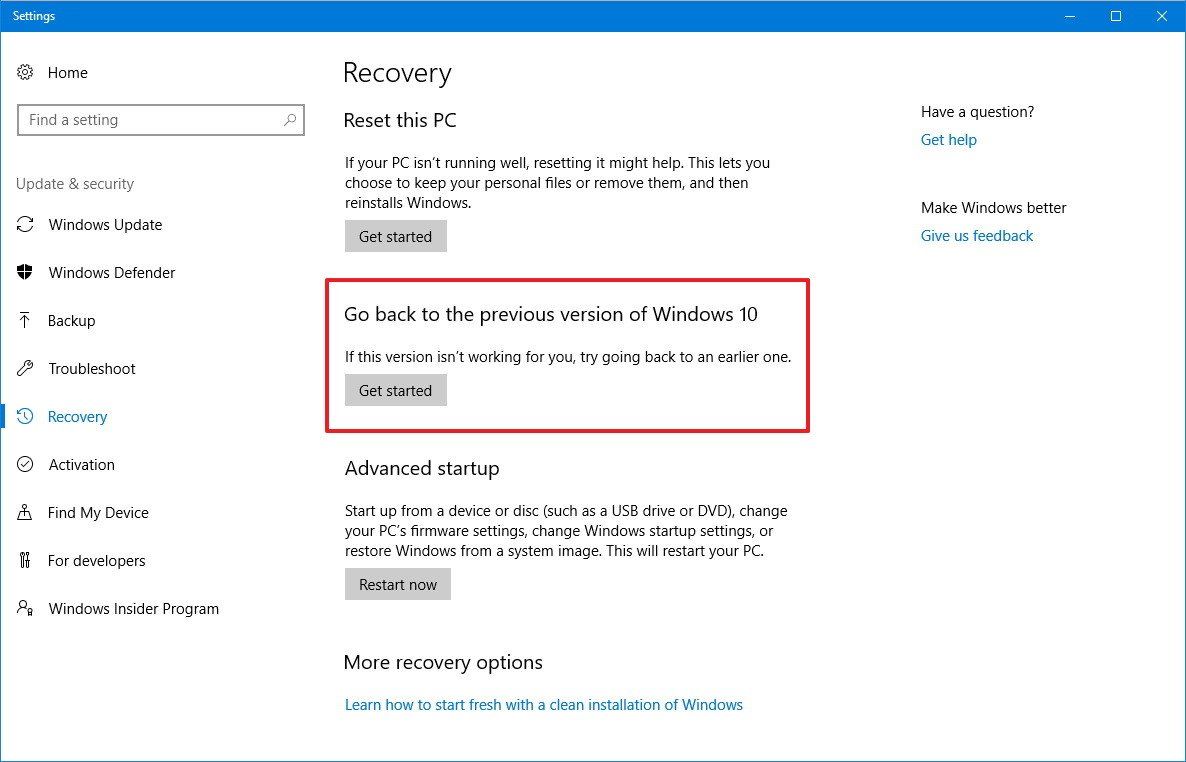Open Windows Insider Program label
The image size is (1186, 762).
(x=134, y=608)
